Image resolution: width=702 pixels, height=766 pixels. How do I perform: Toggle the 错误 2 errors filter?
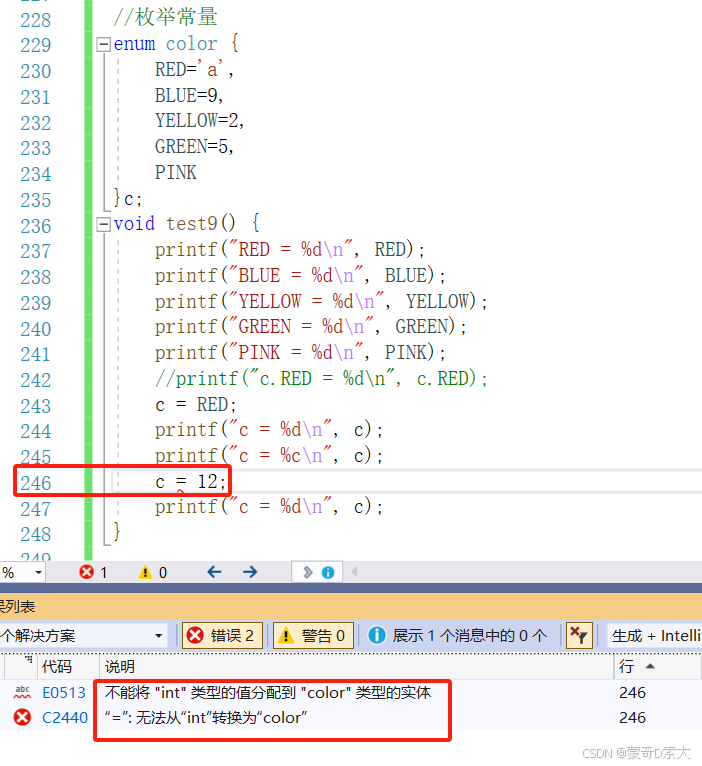pos(222,636)
